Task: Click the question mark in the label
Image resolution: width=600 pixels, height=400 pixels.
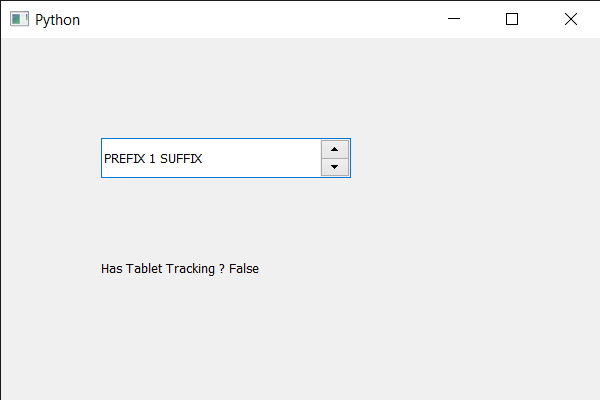Action: click(221, 268)
